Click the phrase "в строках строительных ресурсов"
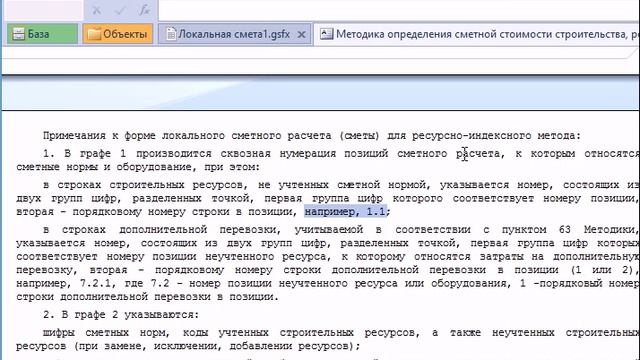Image resolution: width=640 pixels, height=360 pixels. click(x=144, y=185)
